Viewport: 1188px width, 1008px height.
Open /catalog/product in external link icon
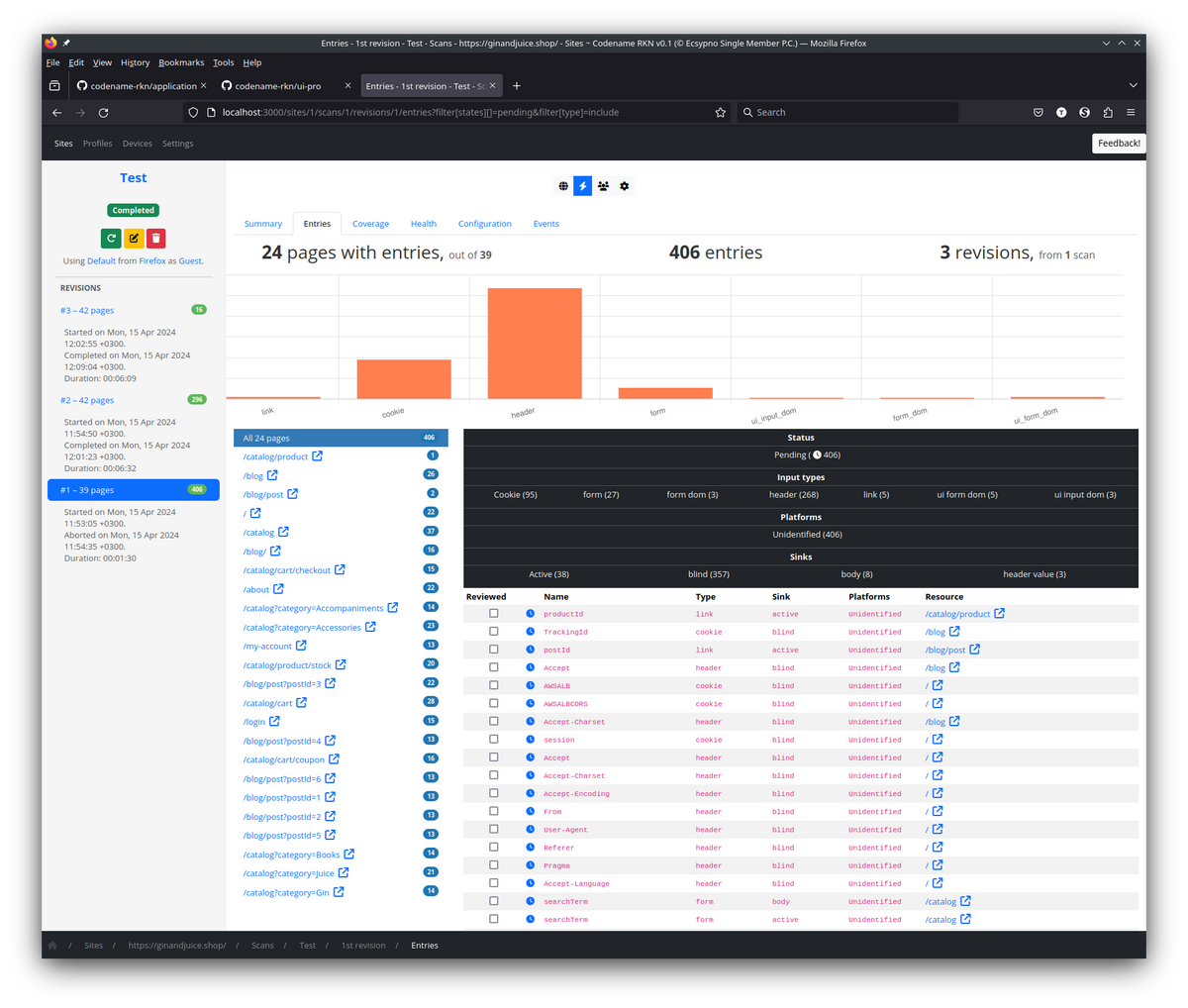[318, 456]
